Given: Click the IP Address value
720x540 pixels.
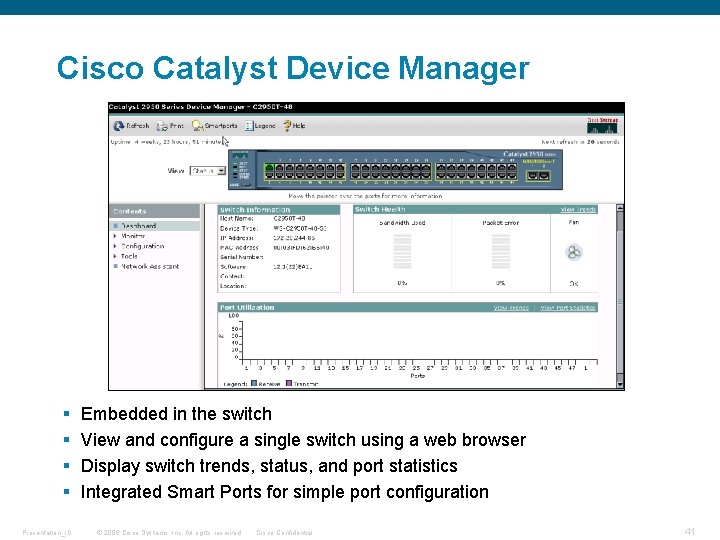Looking at the screenshot, I should (x=294, y=238).
